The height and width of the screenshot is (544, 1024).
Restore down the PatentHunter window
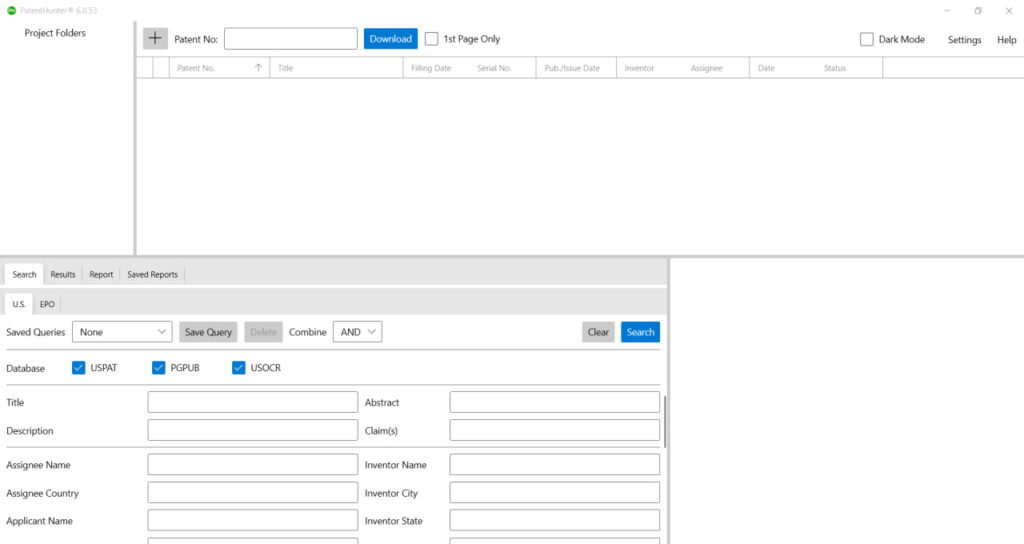pos(978,10)
